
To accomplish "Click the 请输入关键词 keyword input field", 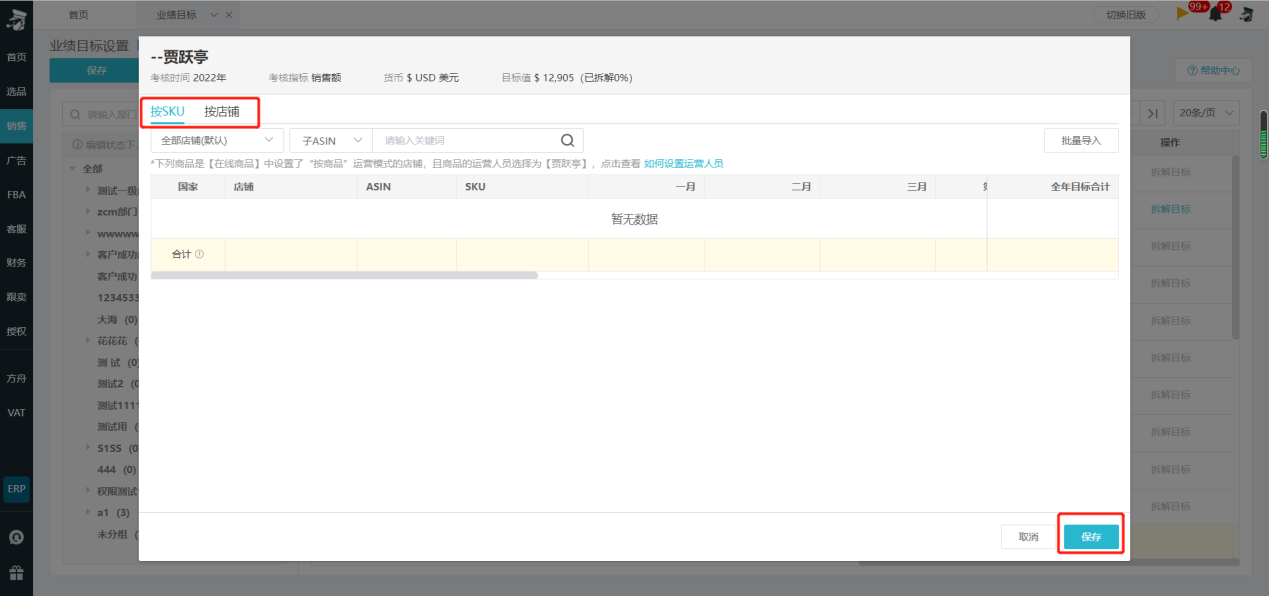I will (450, 139).
